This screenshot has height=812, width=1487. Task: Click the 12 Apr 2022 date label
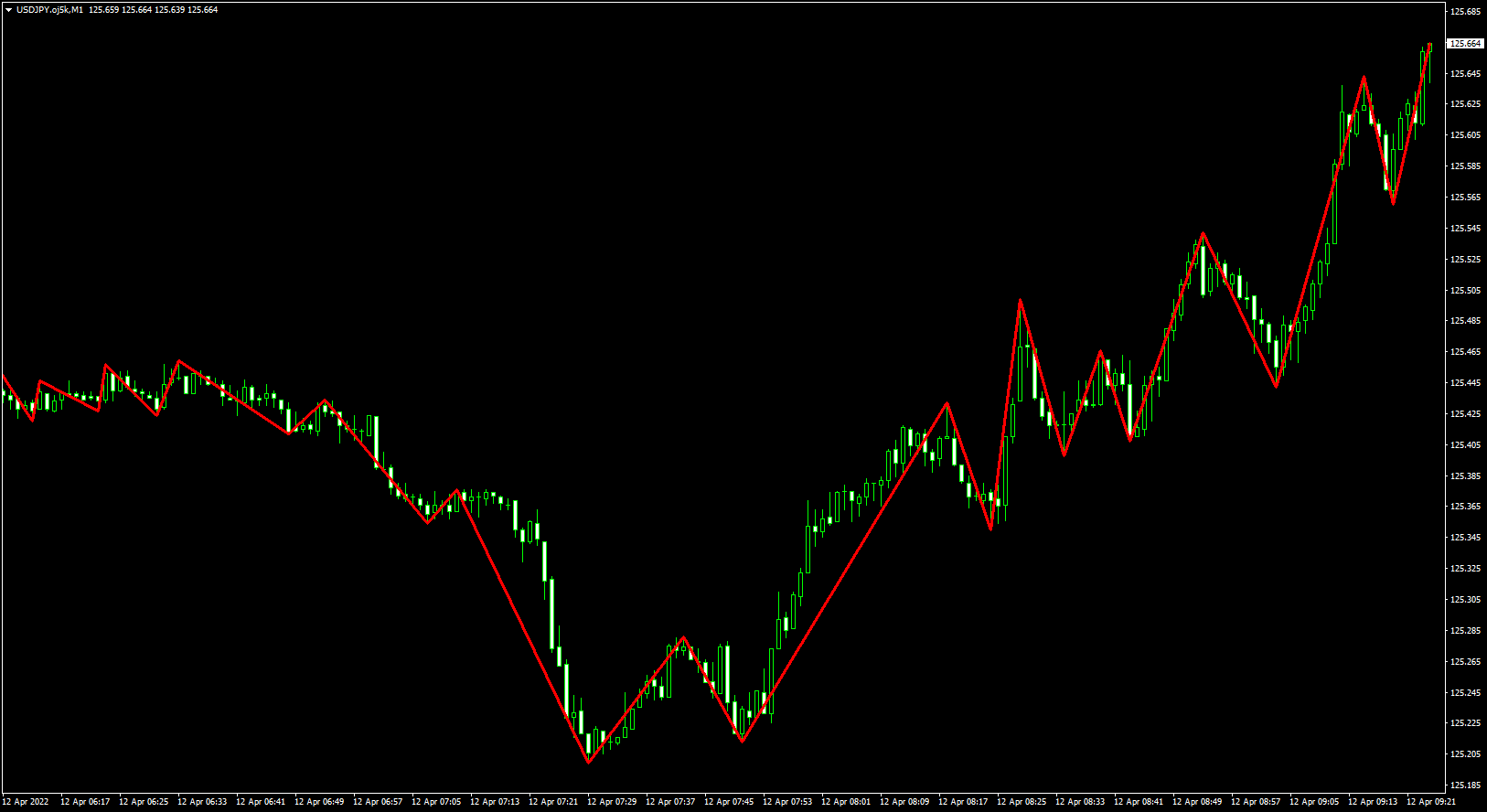[x=26, y=802]
